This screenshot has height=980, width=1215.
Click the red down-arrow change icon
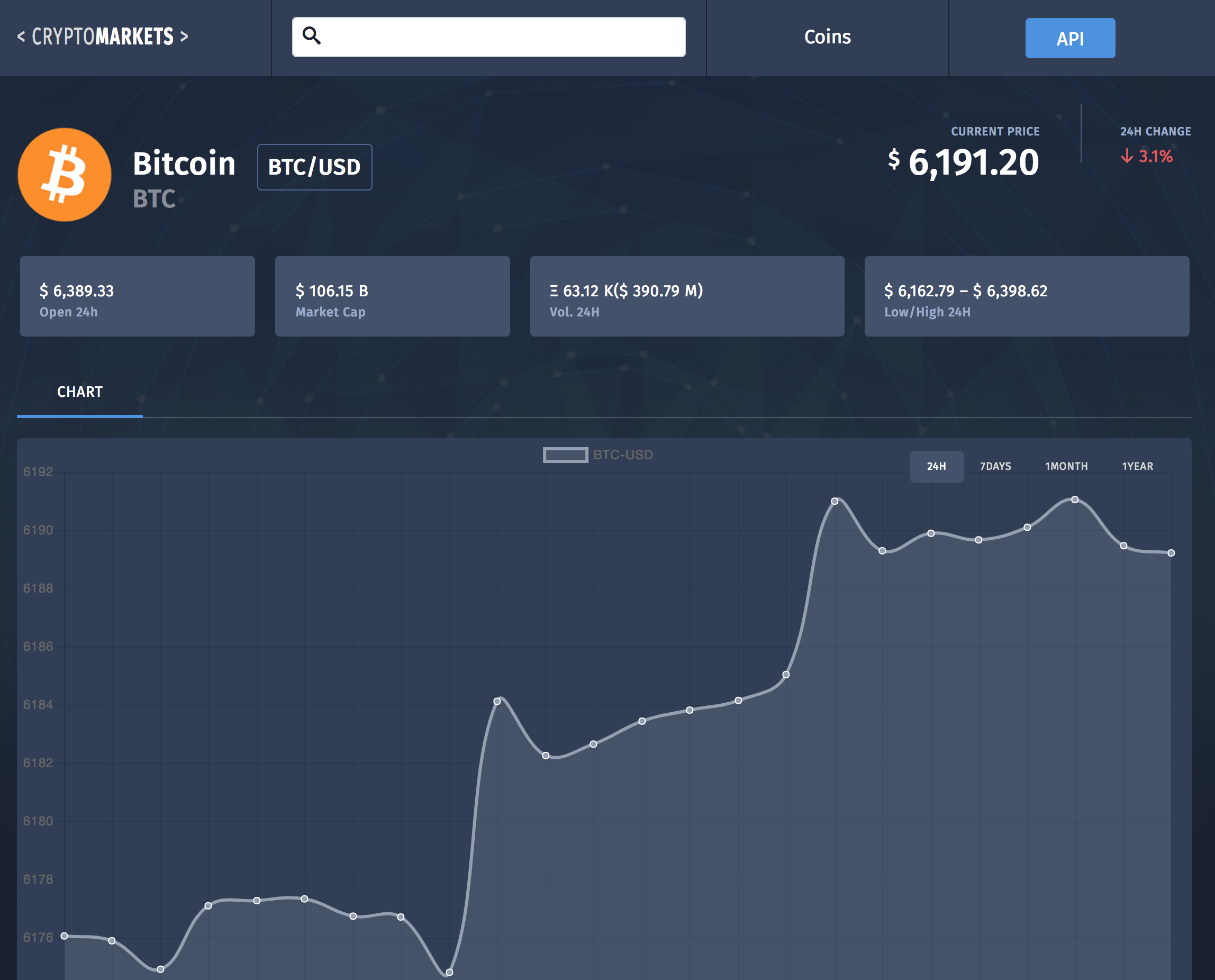pyautogui.click(x=1127, y=156)
